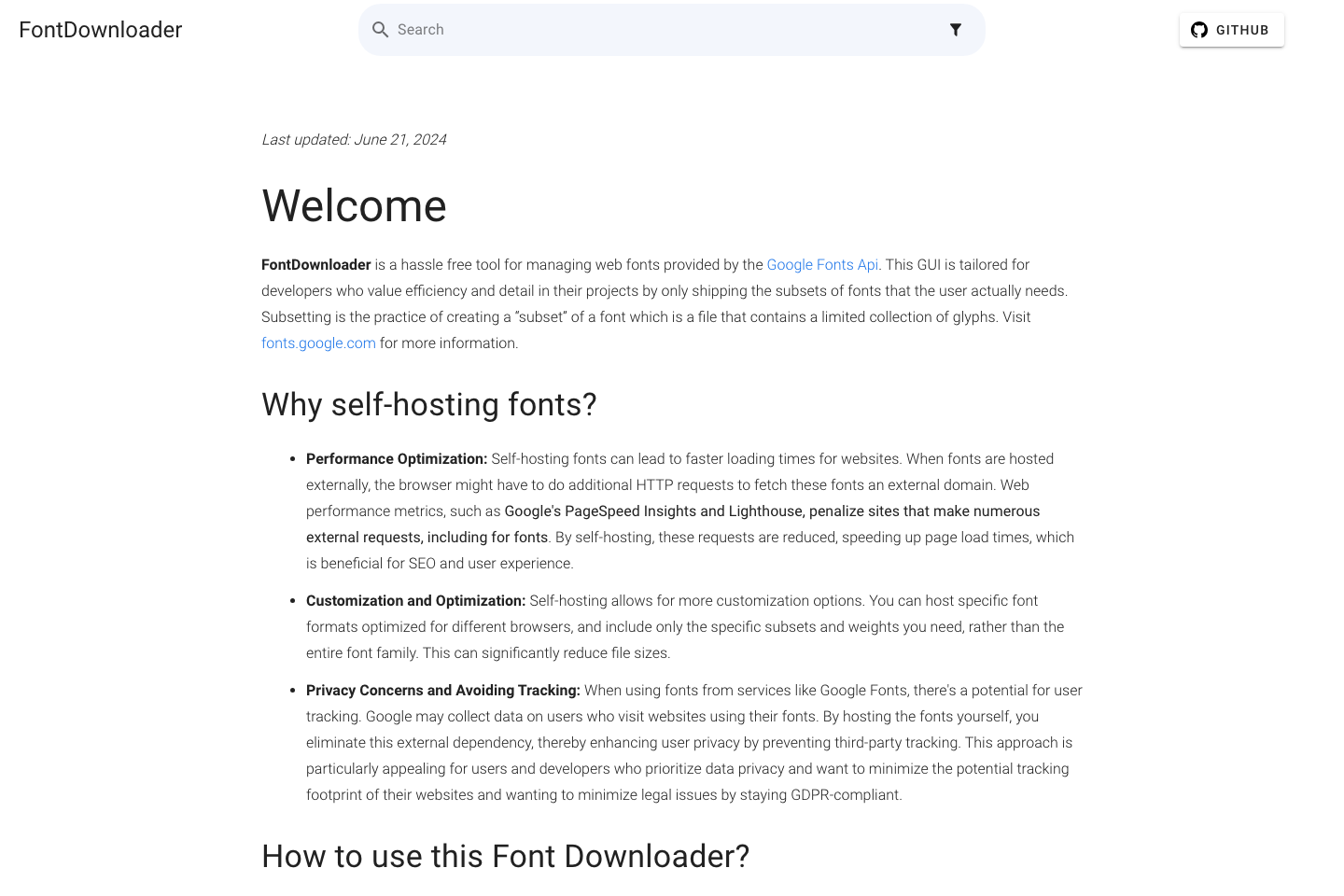The width and height of the screenshot is (1344, 896).
Task: Open the Google Fonts Api link
Action: 822,264
